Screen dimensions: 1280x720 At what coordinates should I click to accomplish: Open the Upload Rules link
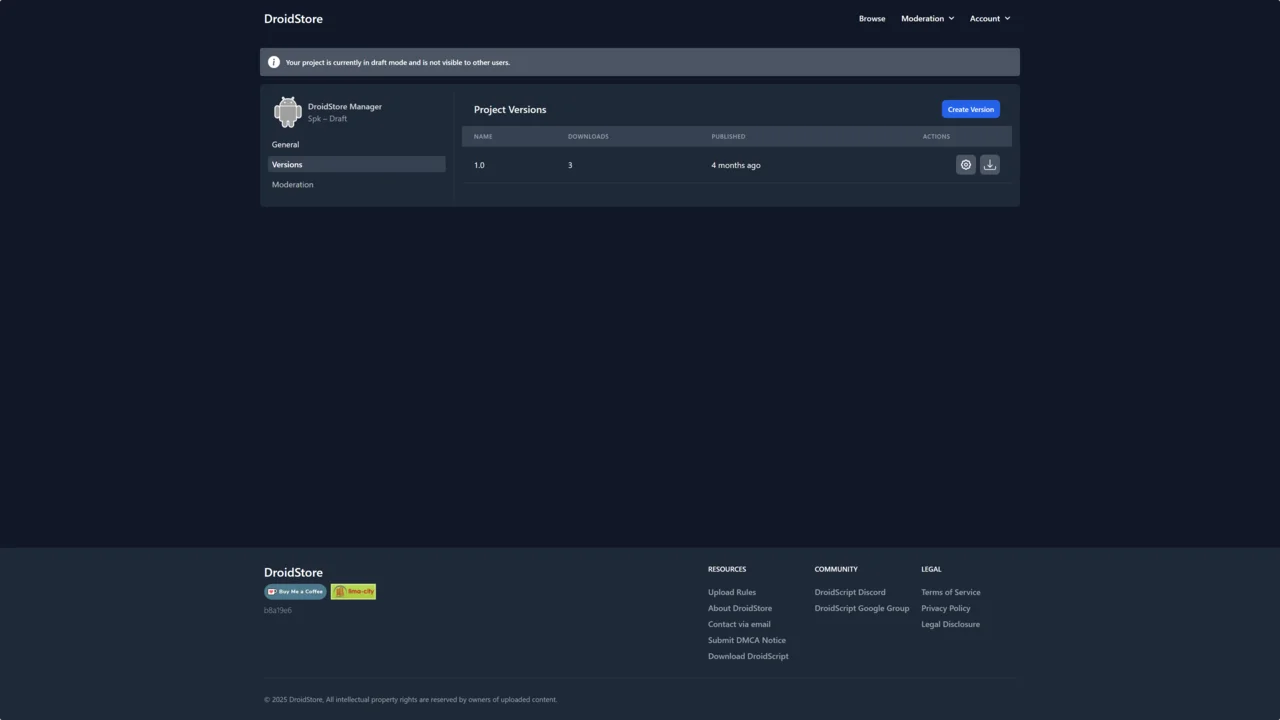732,592
